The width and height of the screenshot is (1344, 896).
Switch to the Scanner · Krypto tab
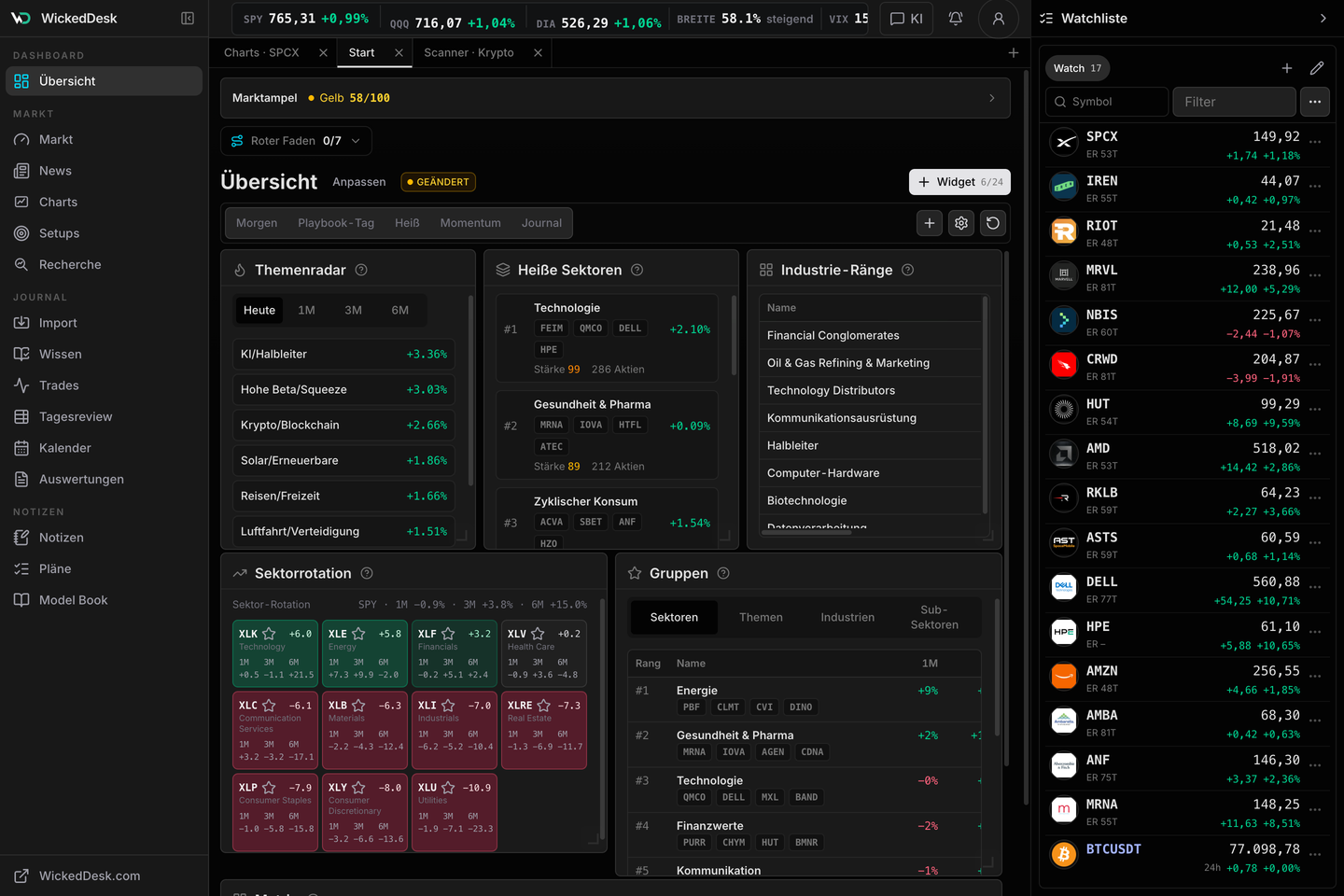(469, 52)
